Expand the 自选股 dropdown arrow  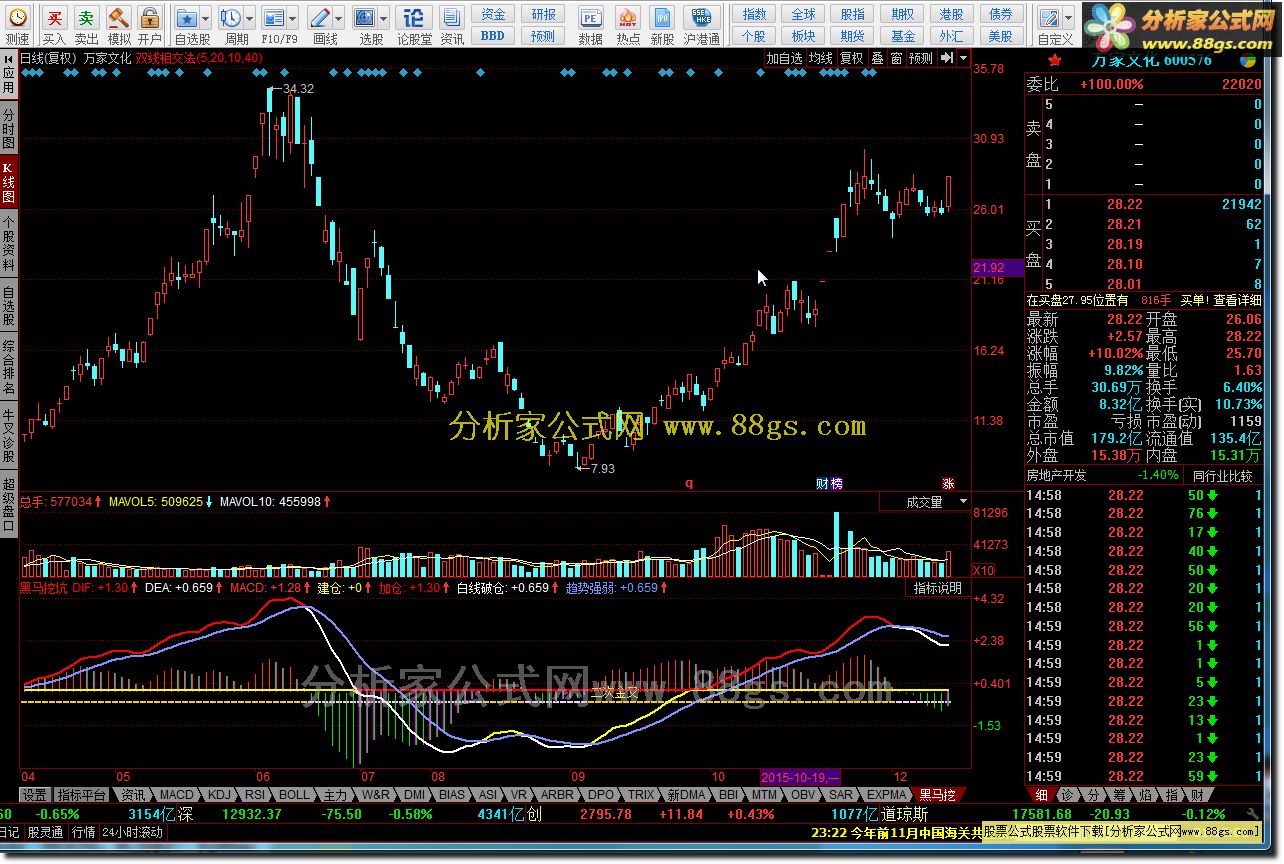point(206,18)
